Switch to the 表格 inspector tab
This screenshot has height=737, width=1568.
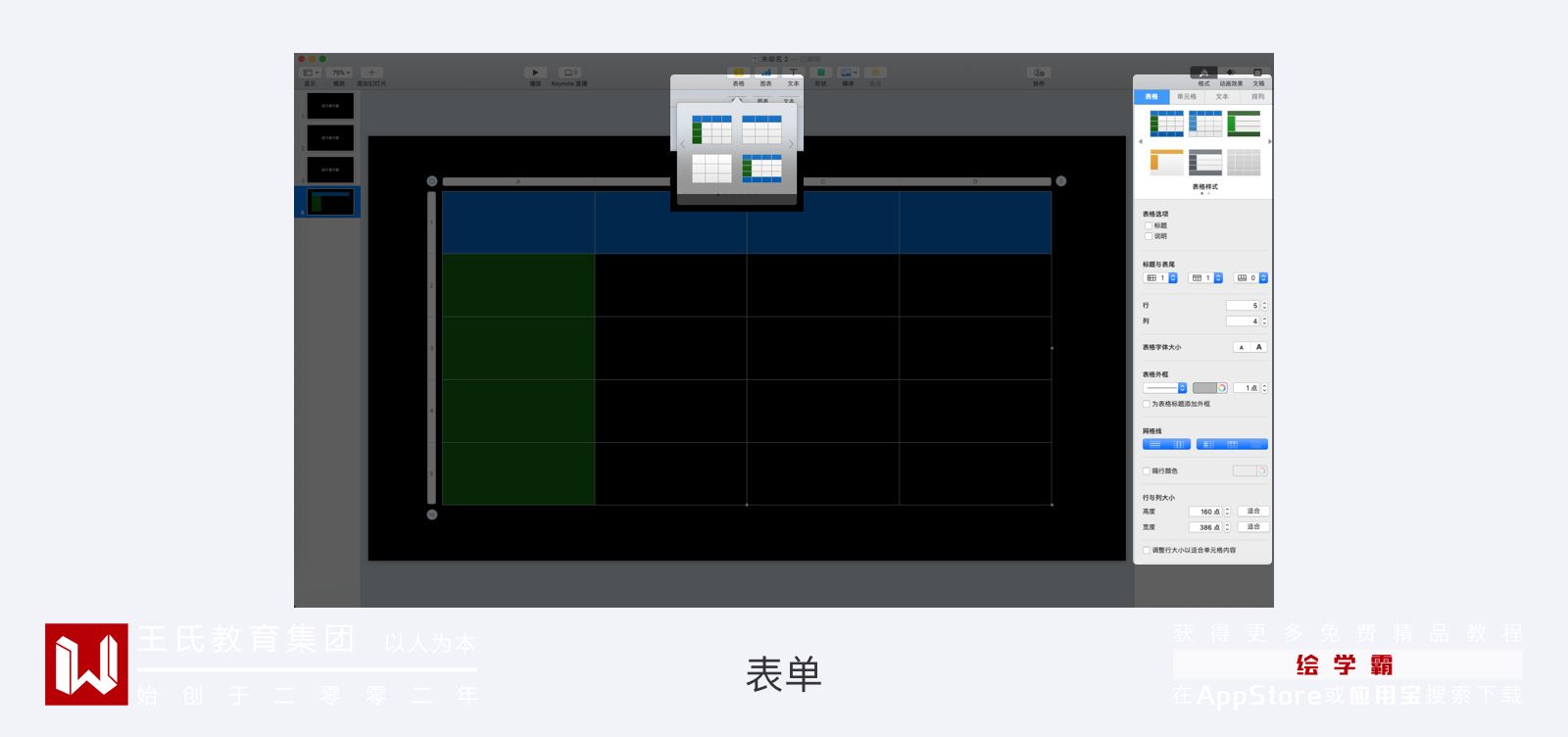tap(1151, 97)
